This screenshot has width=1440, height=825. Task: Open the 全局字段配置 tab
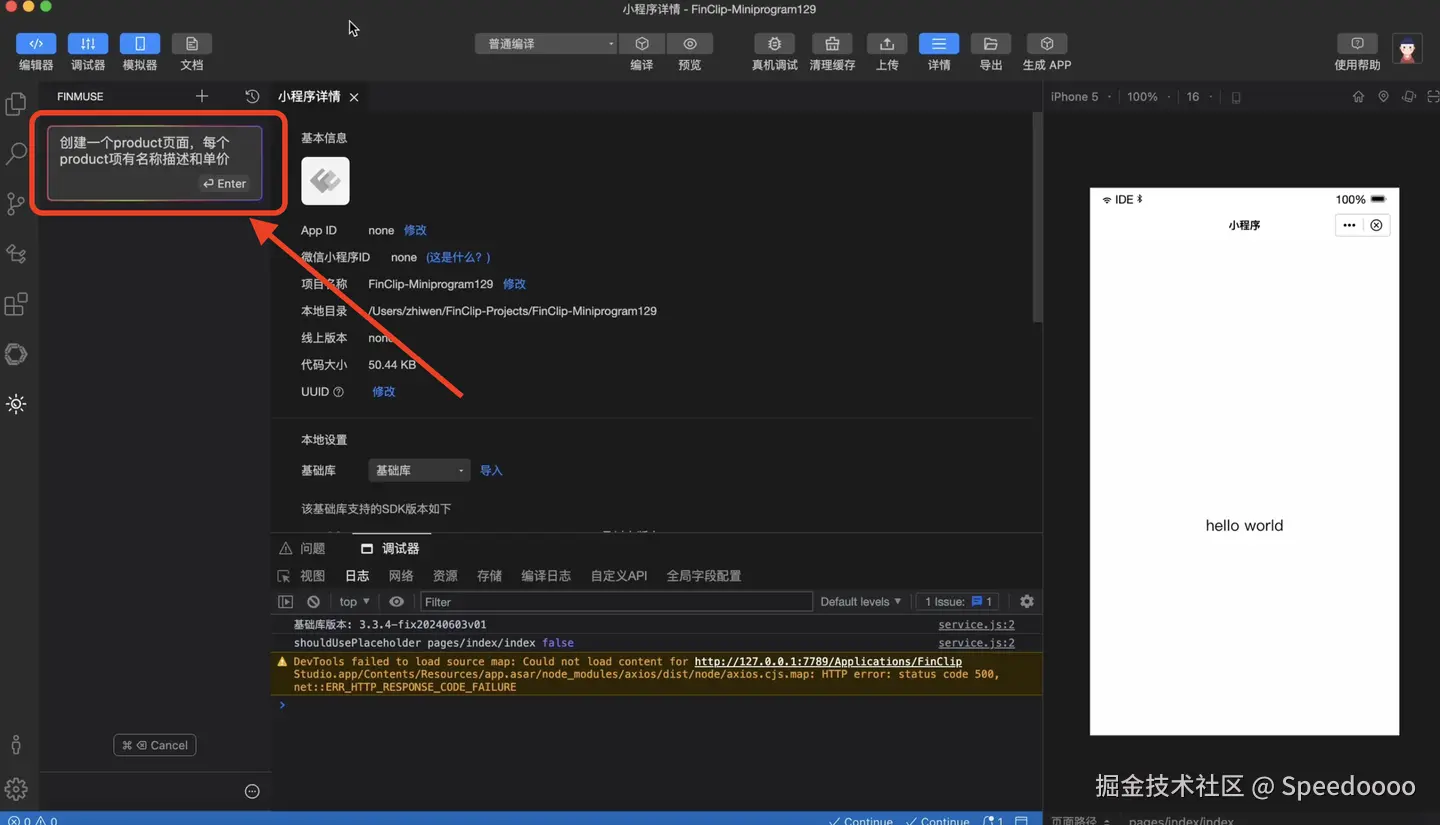[704, 576]
